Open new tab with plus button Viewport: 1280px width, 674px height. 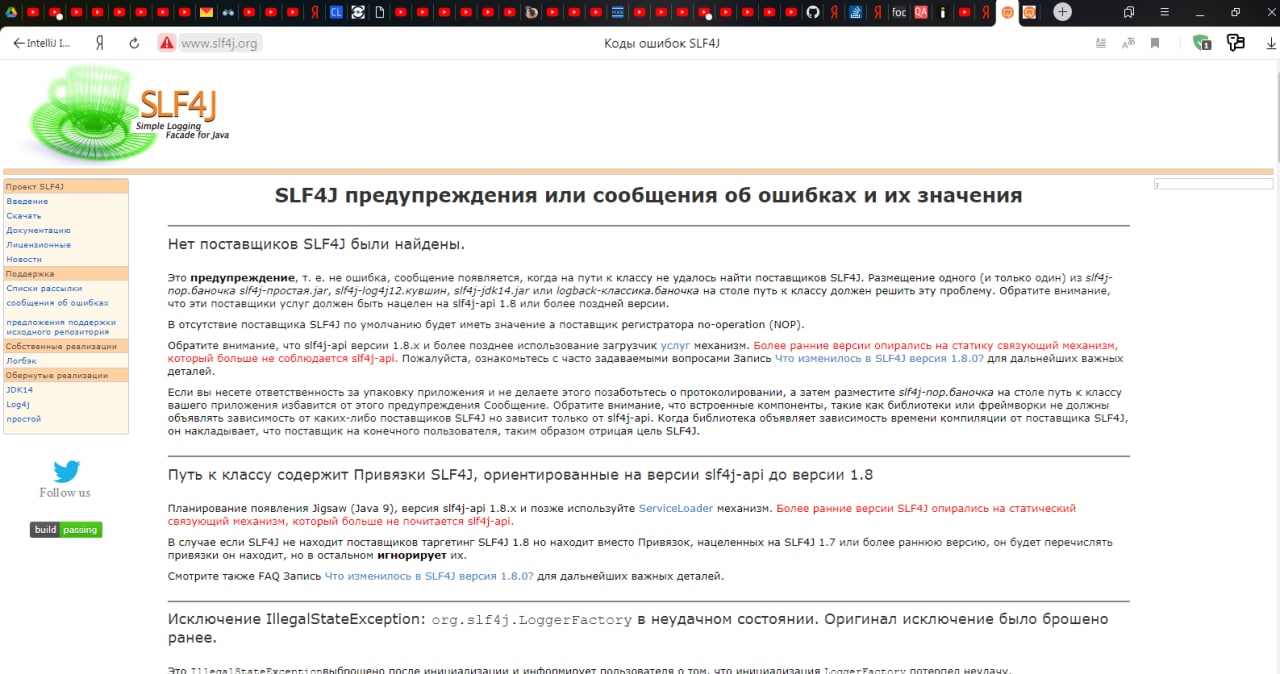1062,12
